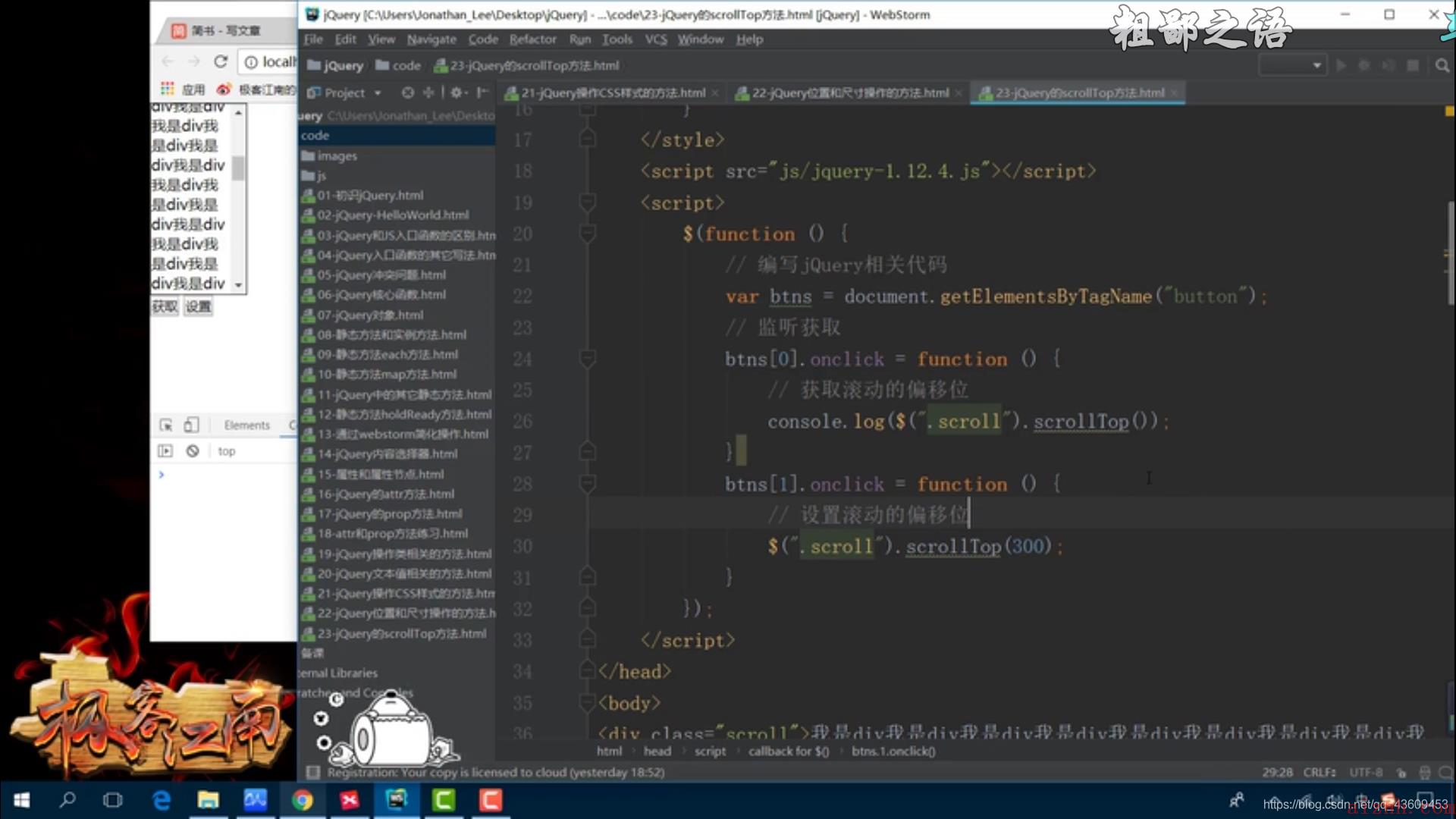This screenshot has width=1456, height=819.
Task: Open 16-jQuery attr html file
Action: (378, 494)
